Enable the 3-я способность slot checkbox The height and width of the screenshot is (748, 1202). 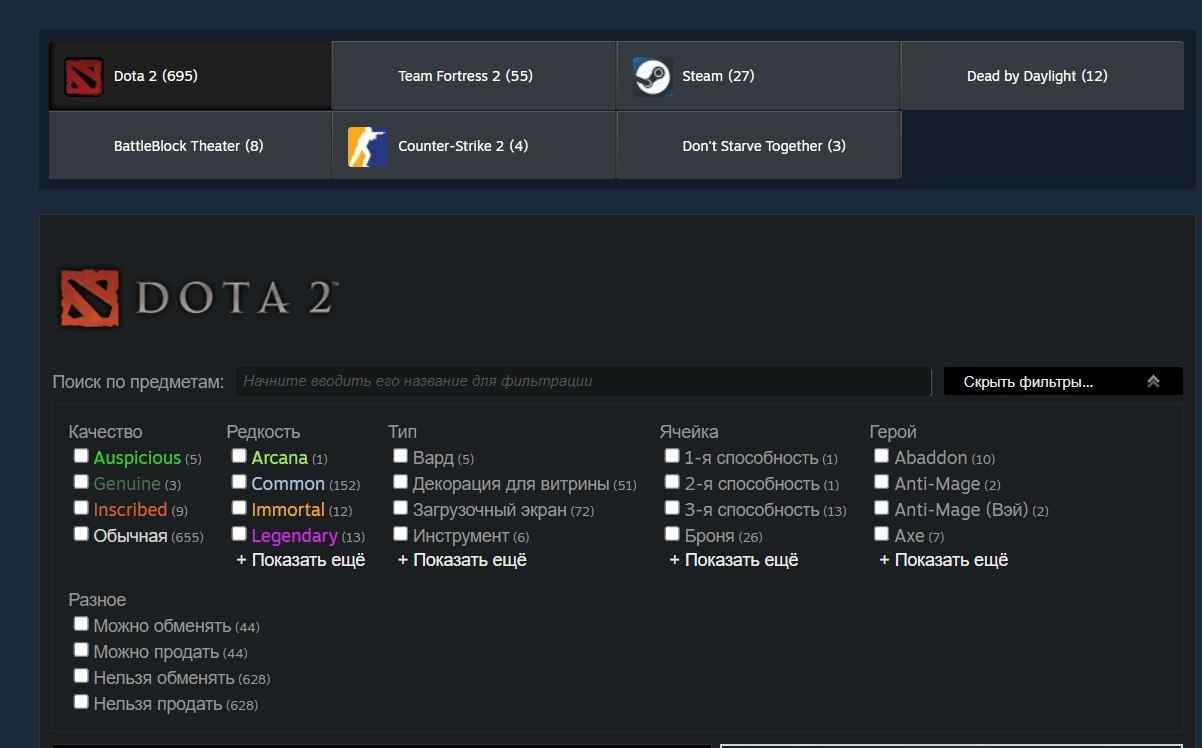pyautogui.click(x=672, y=508)
